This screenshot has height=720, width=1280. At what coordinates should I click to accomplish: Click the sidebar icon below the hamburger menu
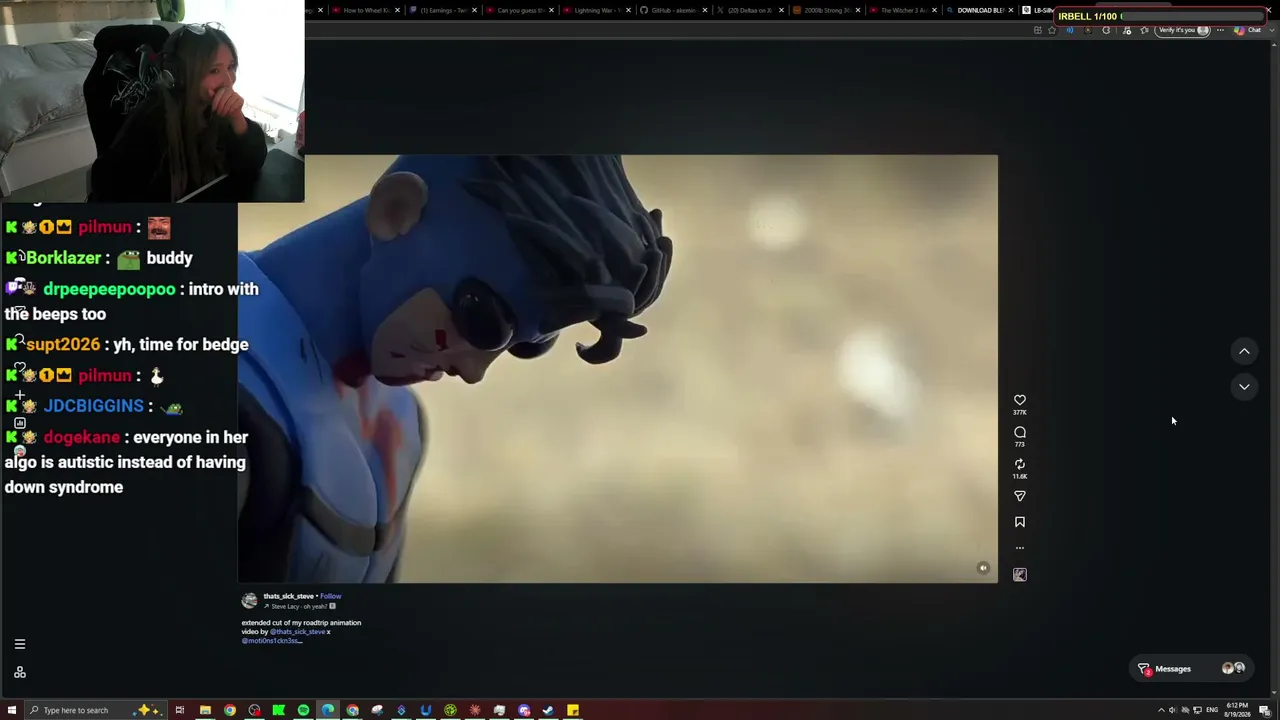pos(19,673)
